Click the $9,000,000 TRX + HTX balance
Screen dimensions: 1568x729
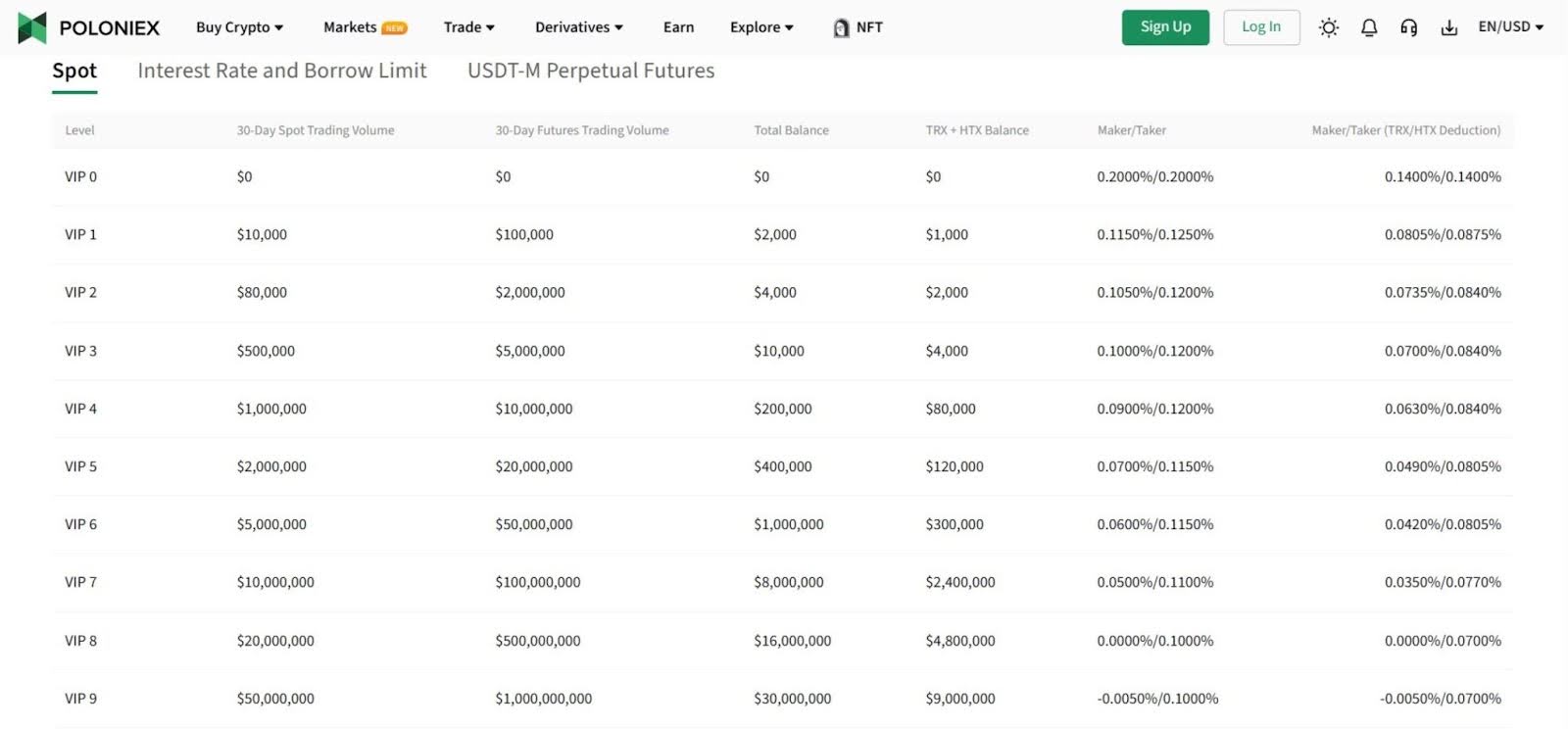pyautogui.click(x=960, y=699)
